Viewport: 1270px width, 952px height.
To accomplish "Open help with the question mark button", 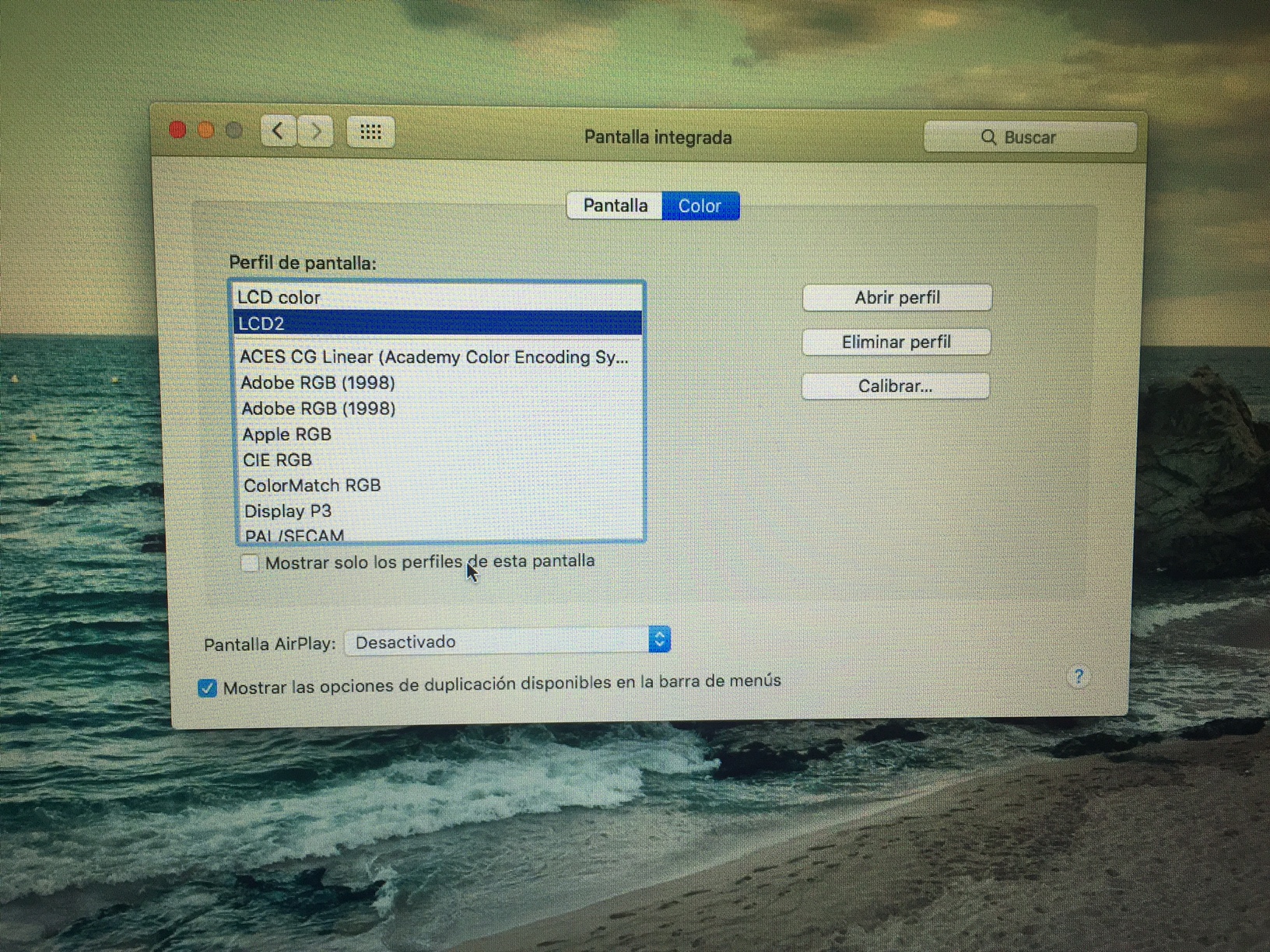I will tap(1079, 677).
